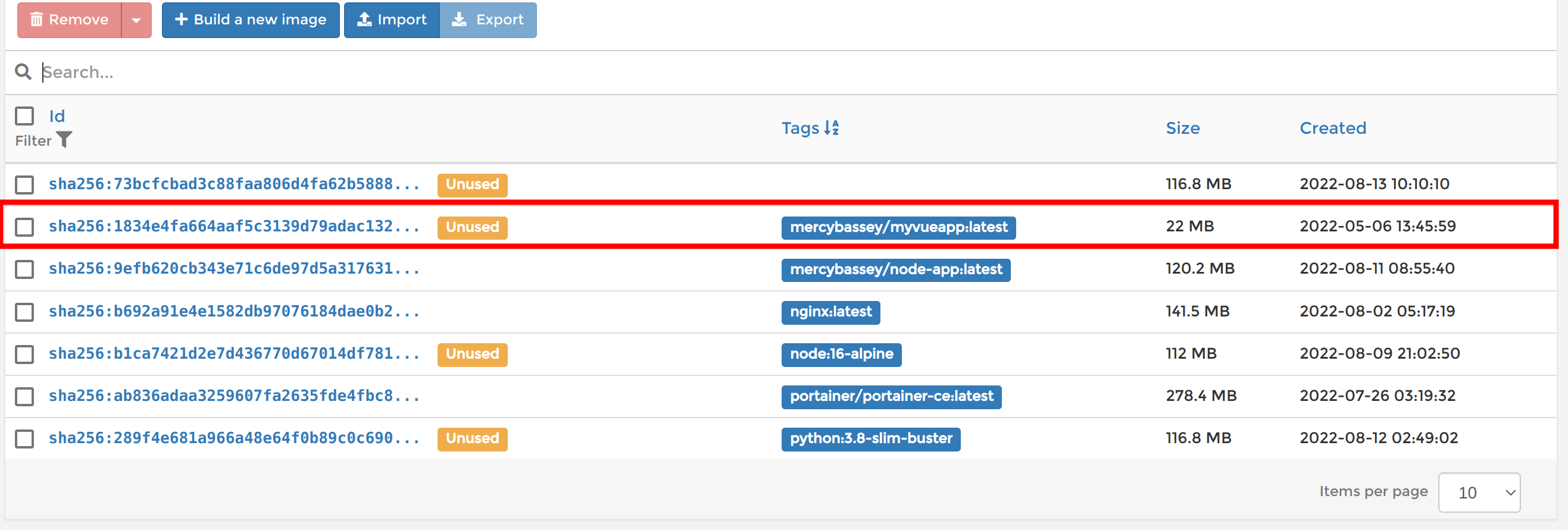The image size is (1568, 530).
Task: Toggle the select-all checkbox in header
Action: [x=24, y=115]
